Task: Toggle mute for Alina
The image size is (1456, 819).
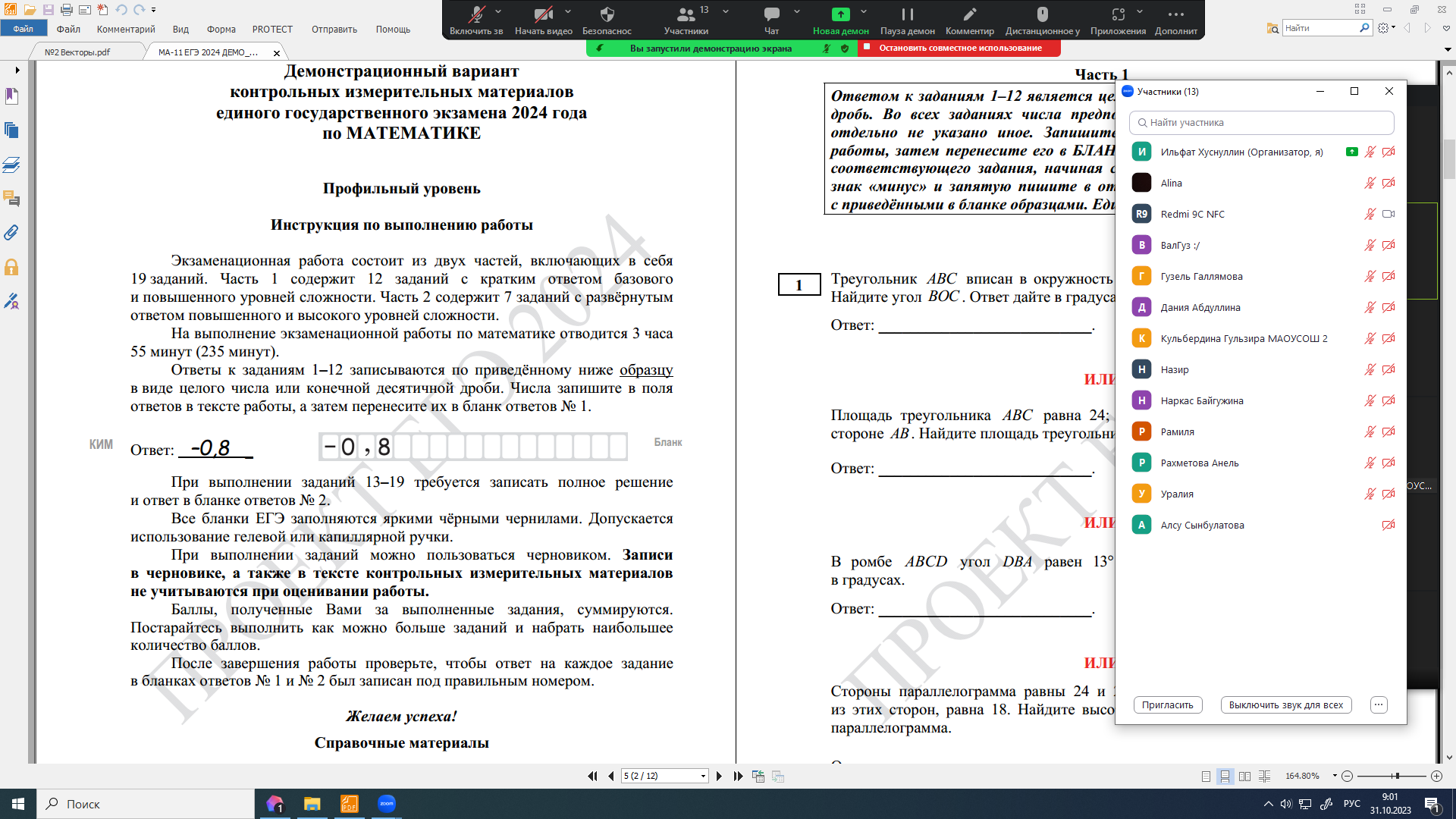Action: (x=1370, y=183)
